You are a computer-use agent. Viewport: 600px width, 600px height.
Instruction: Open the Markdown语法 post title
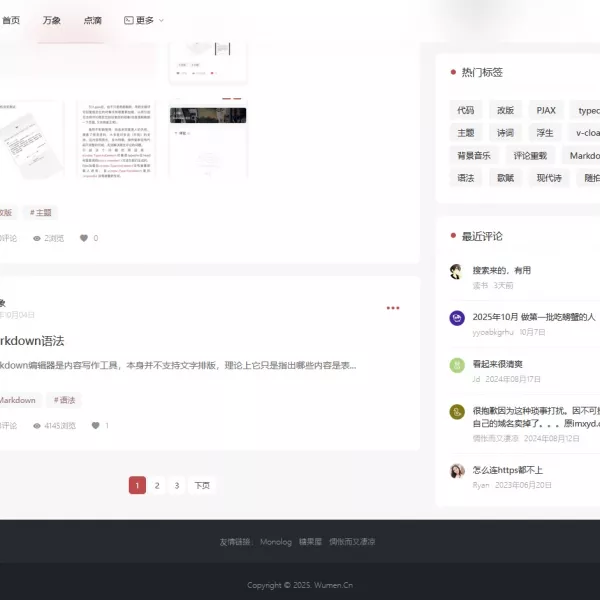(32, 341)
